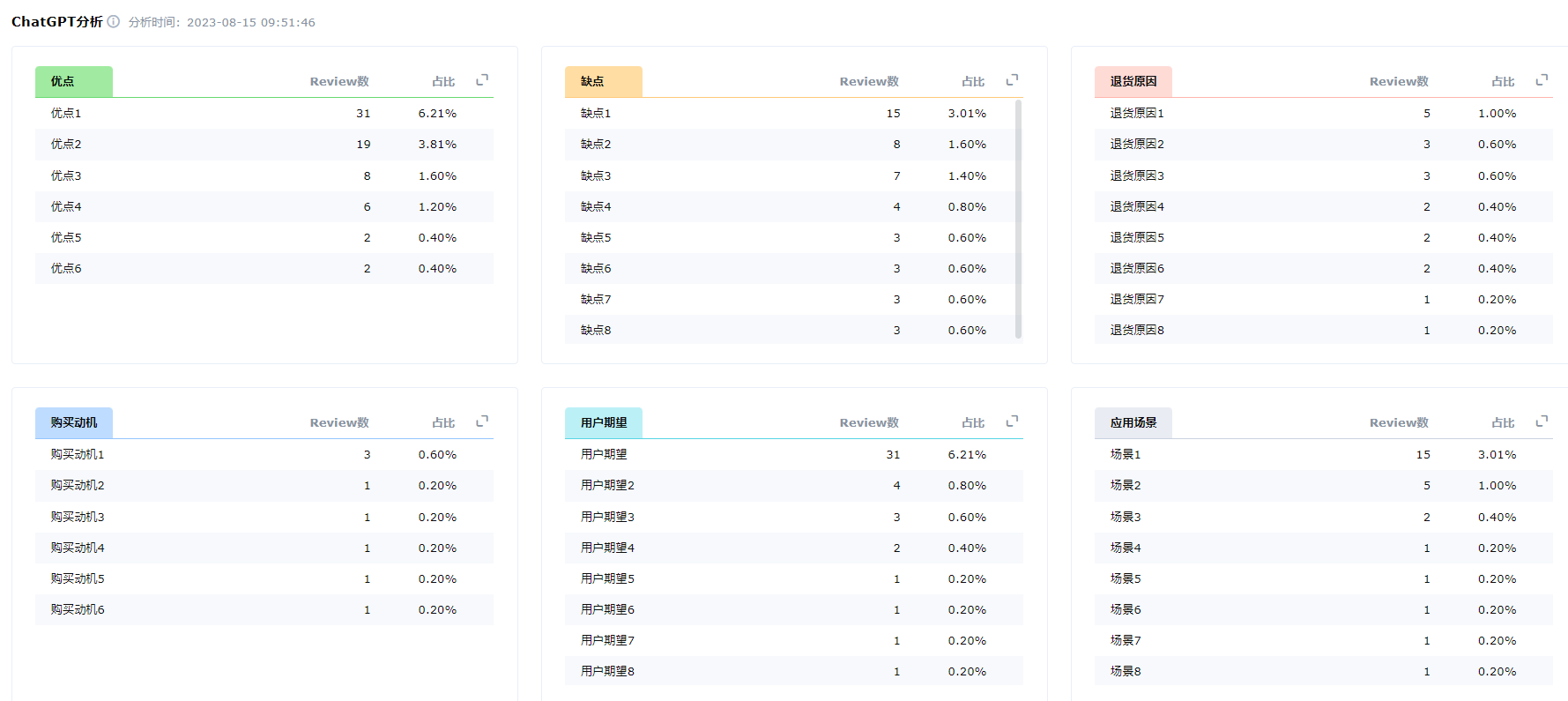1568x701 pixels.
Task: Click the 3.01% value in 缺点1 row
Action: [x=967, y=113]
